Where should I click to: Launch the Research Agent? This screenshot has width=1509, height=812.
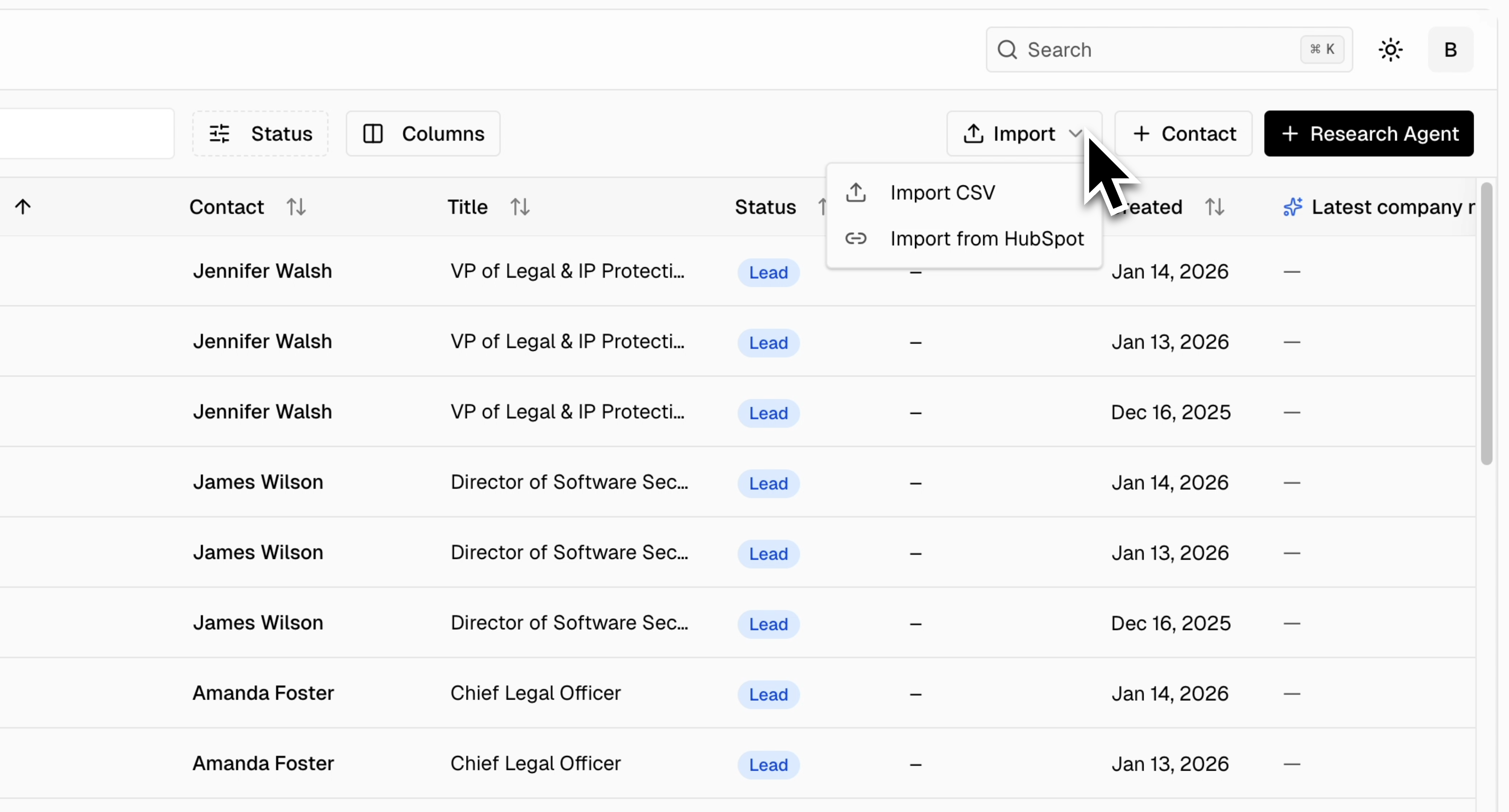[1369, 133]
